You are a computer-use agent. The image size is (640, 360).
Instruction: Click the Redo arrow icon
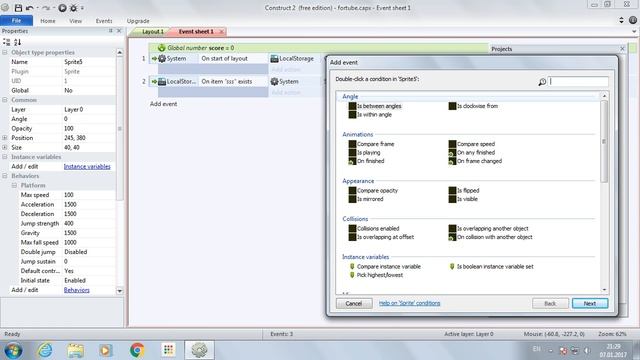pos(46,8)
